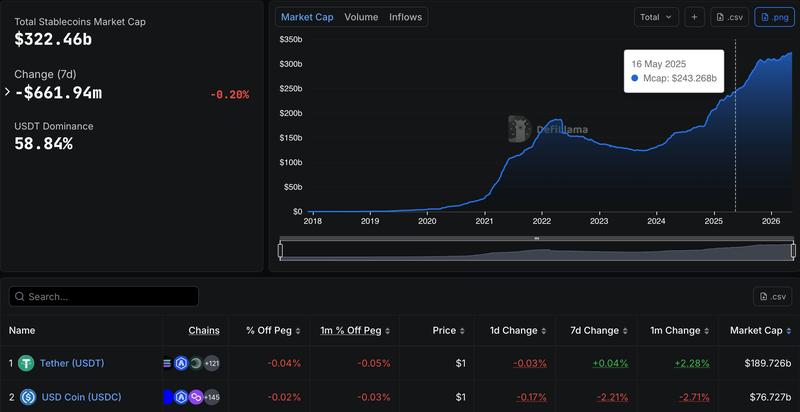Image resolution: width=800 pixels, height=412 pixels.
Task: Switch to the Market Cap chart tab
Action: (307, 17)
